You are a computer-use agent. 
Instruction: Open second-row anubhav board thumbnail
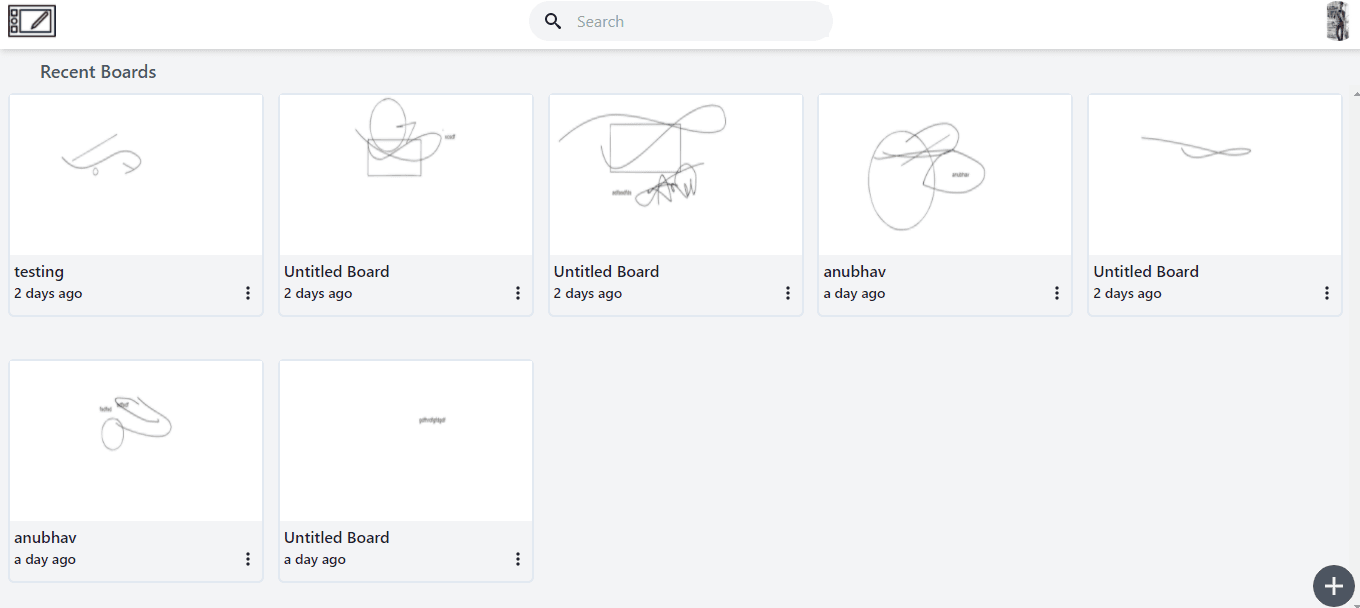tap(136, 441)
